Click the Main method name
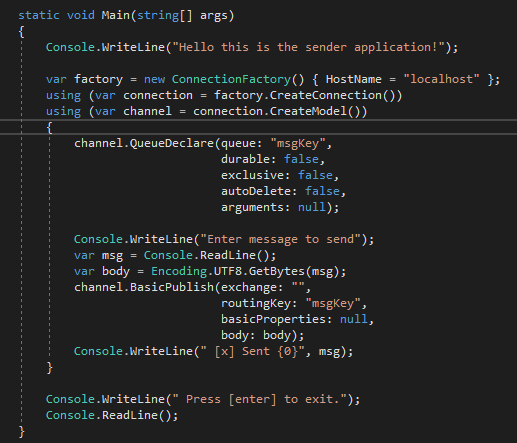Image resolution: width=517 pixels, height=443 pixels. pyautogui.click(x=115, y=15)
